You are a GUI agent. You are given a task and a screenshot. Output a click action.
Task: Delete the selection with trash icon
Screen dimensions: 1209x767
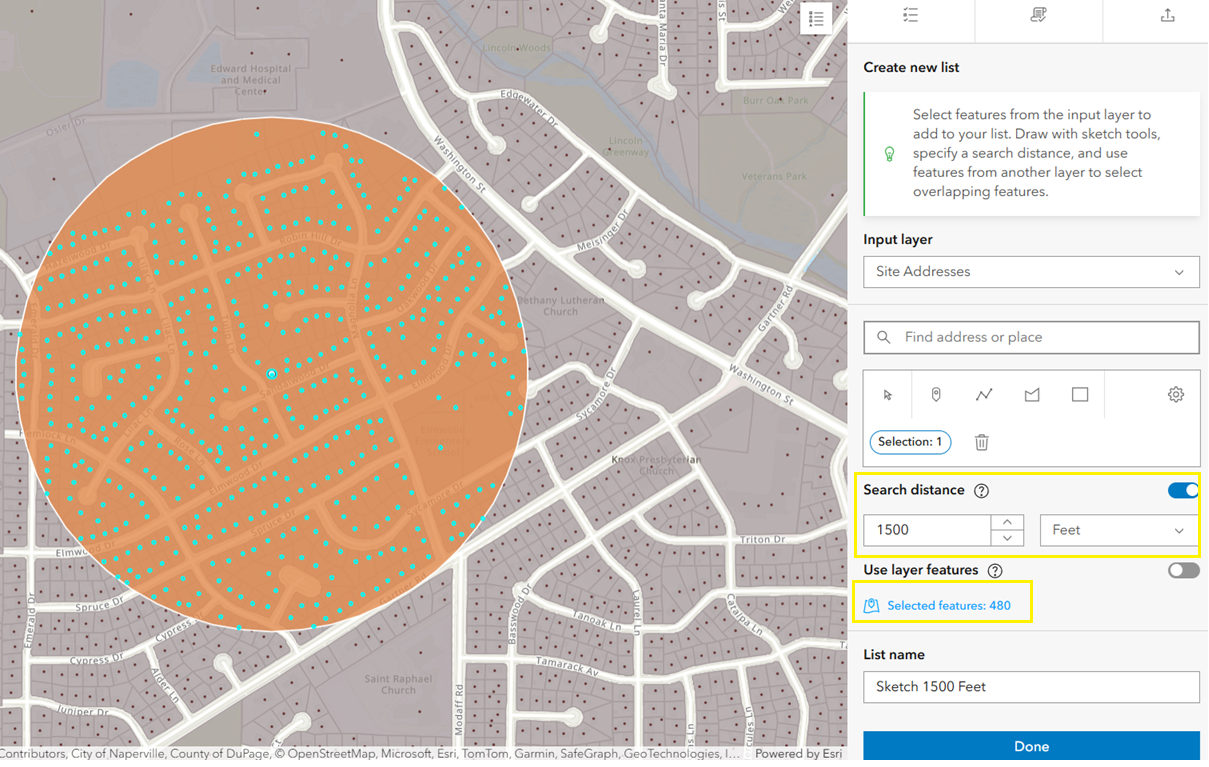[982, 442]
